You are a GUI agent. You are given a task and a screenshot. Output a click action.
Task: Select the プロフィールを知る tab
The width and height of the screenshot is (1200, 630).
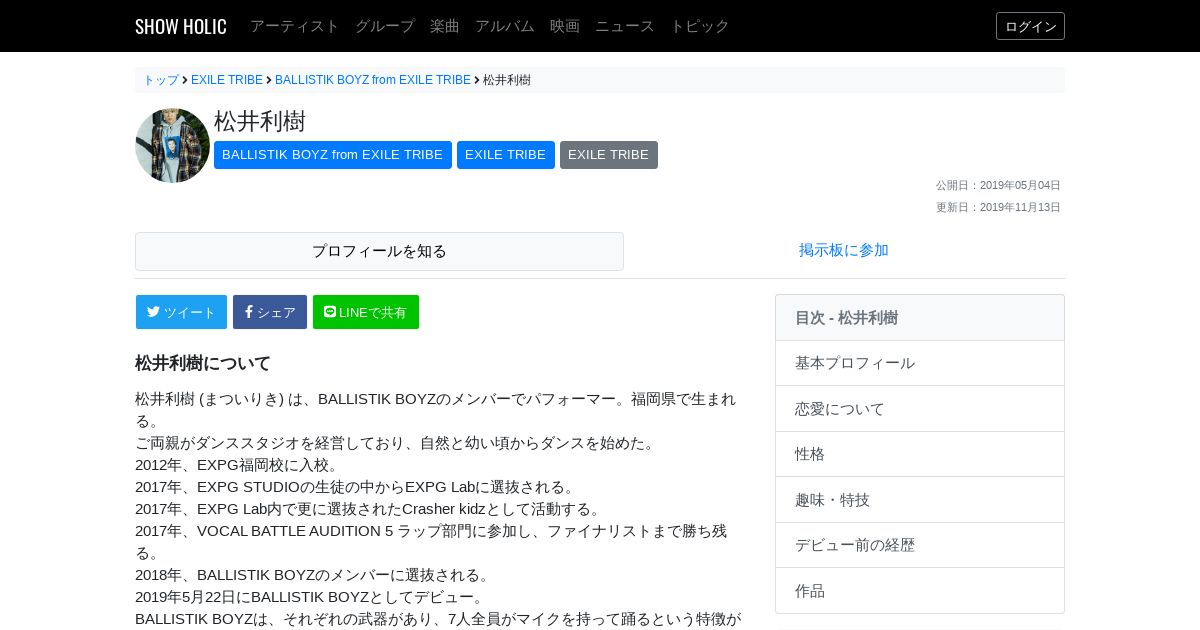click(x=379, y=251)
